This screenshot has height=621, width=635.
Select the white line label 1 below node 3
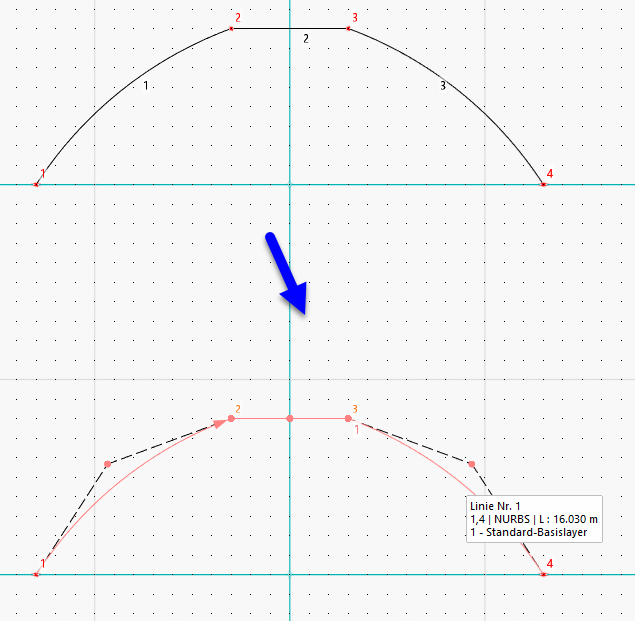click(x=357, y=430)
